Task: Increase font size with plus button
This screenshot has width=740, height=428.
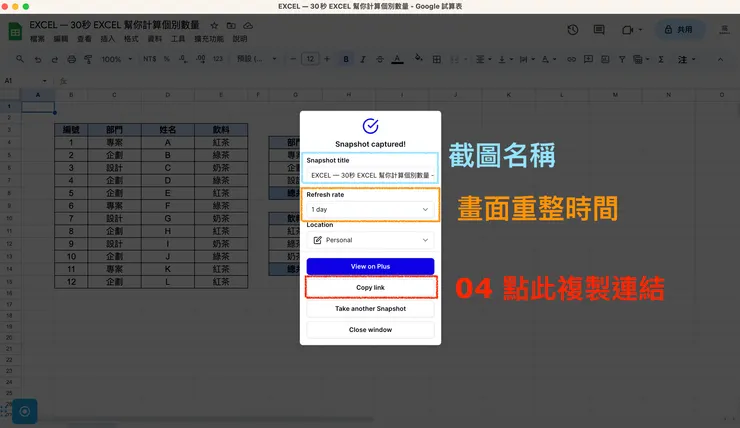Action: [327, 59]
